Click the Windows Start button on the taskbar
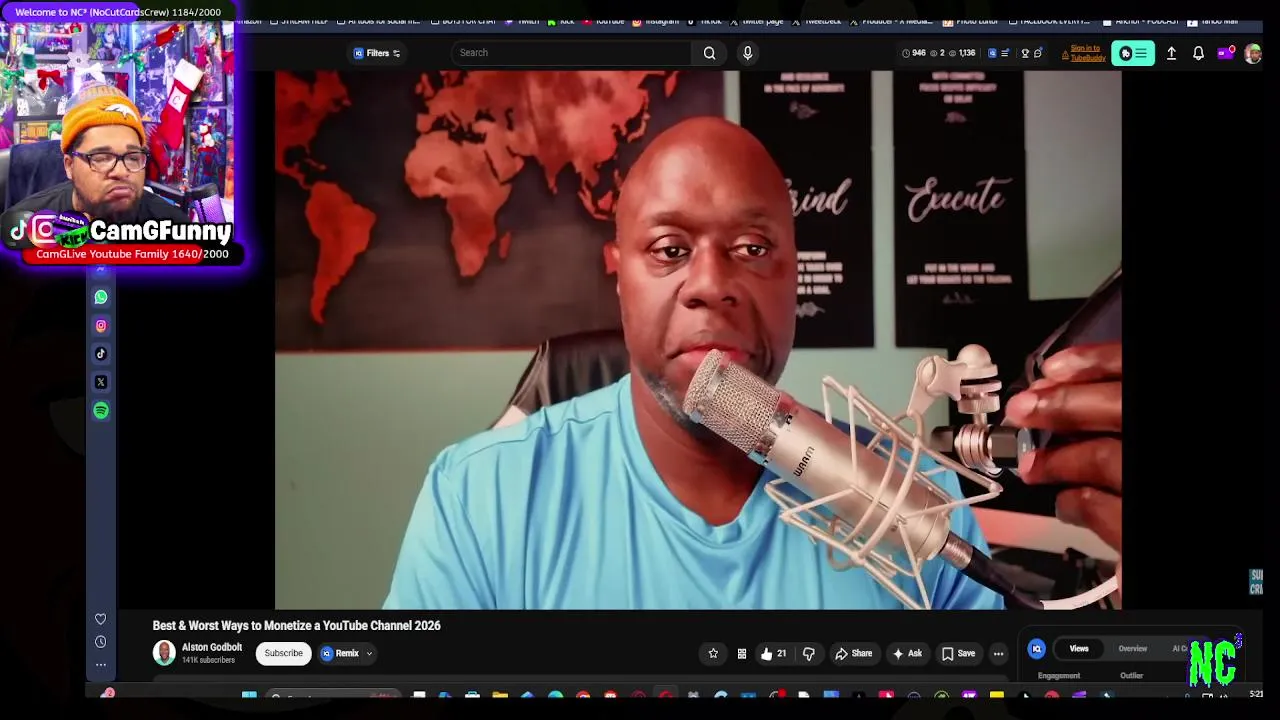The image size is (1280, 720). [x=249, y=696]
